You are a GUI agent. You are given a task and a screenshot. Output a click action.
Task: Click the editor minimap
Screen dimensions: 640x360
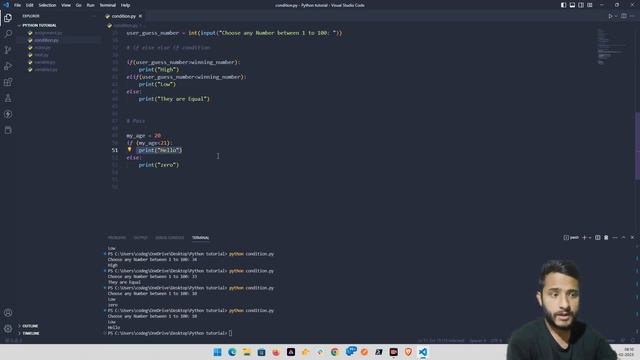pos(612,47)
